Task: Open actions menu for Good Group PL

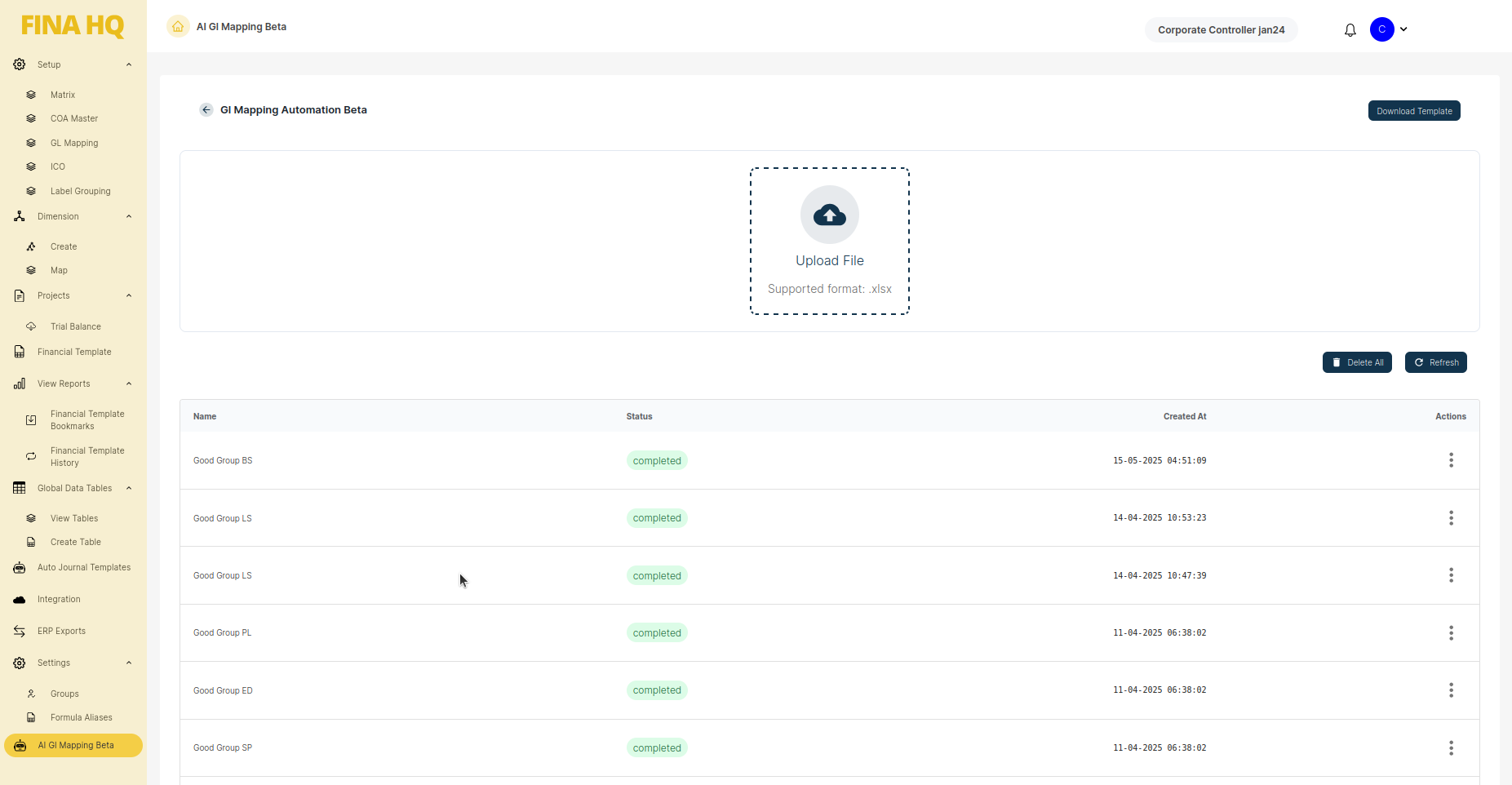Action: point(1451,633)
